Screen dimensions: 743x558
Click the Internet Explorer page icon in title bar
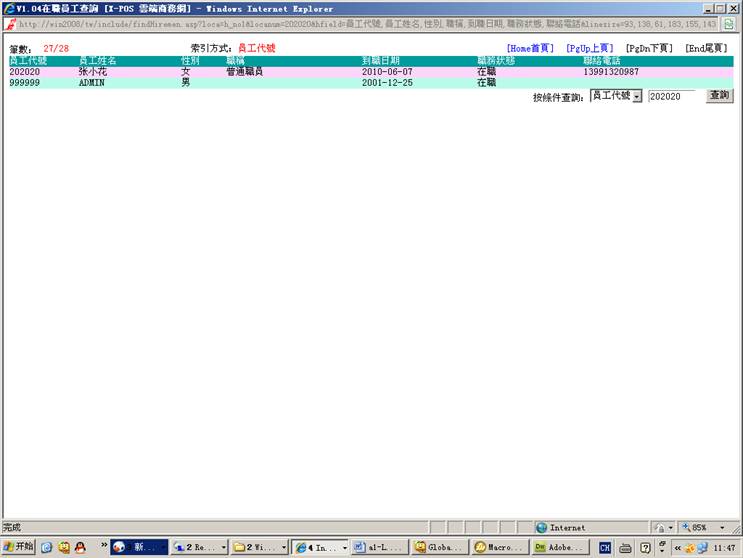[9, 8]
